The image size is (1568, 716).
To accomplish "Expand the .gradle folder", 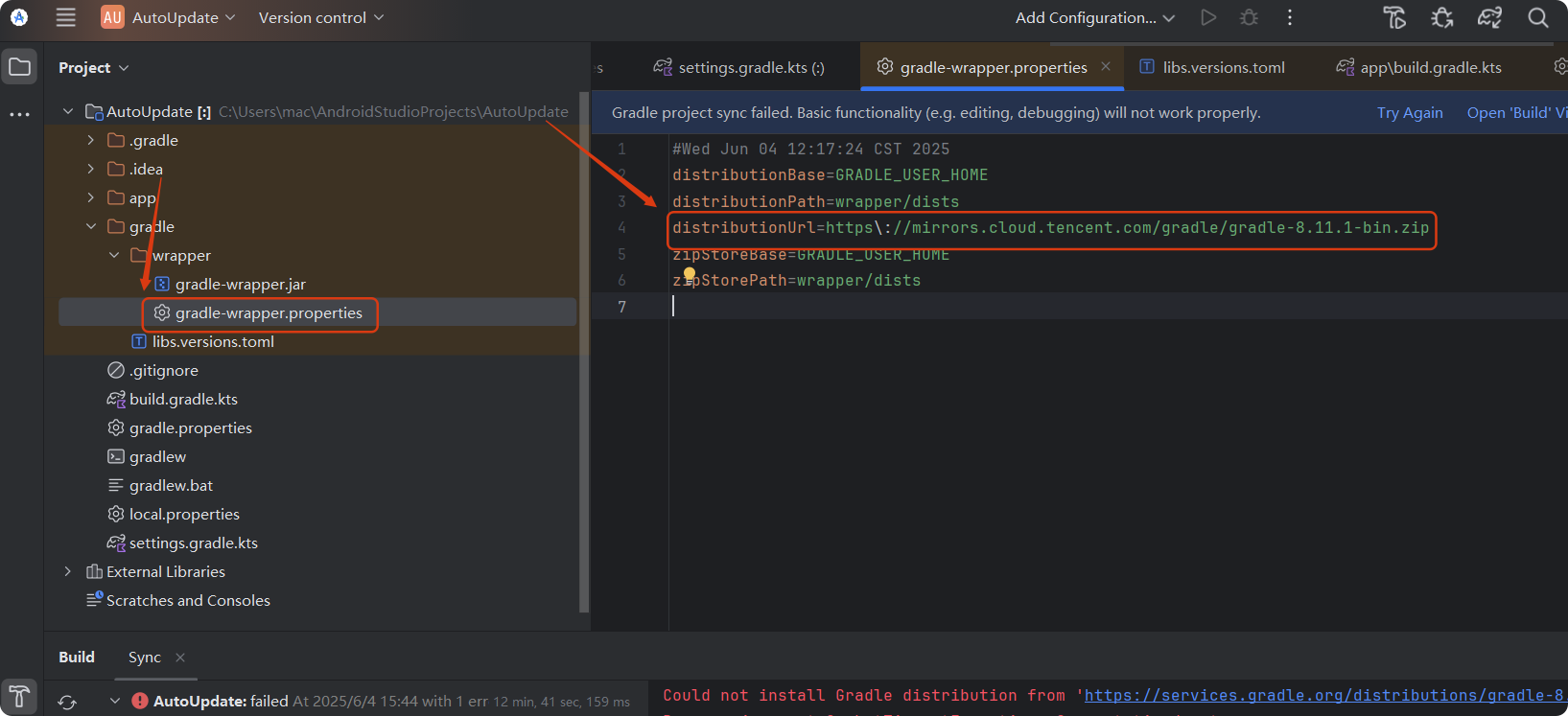I will pyautogui.click(x=91, y=140).
